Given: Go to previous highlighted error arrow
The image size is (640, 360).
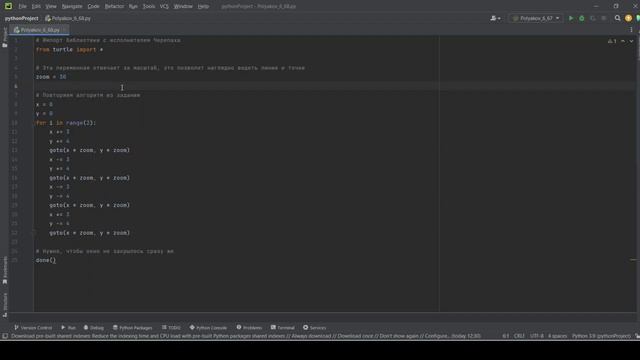Looking at the screenshot, I should click(623, 41).
